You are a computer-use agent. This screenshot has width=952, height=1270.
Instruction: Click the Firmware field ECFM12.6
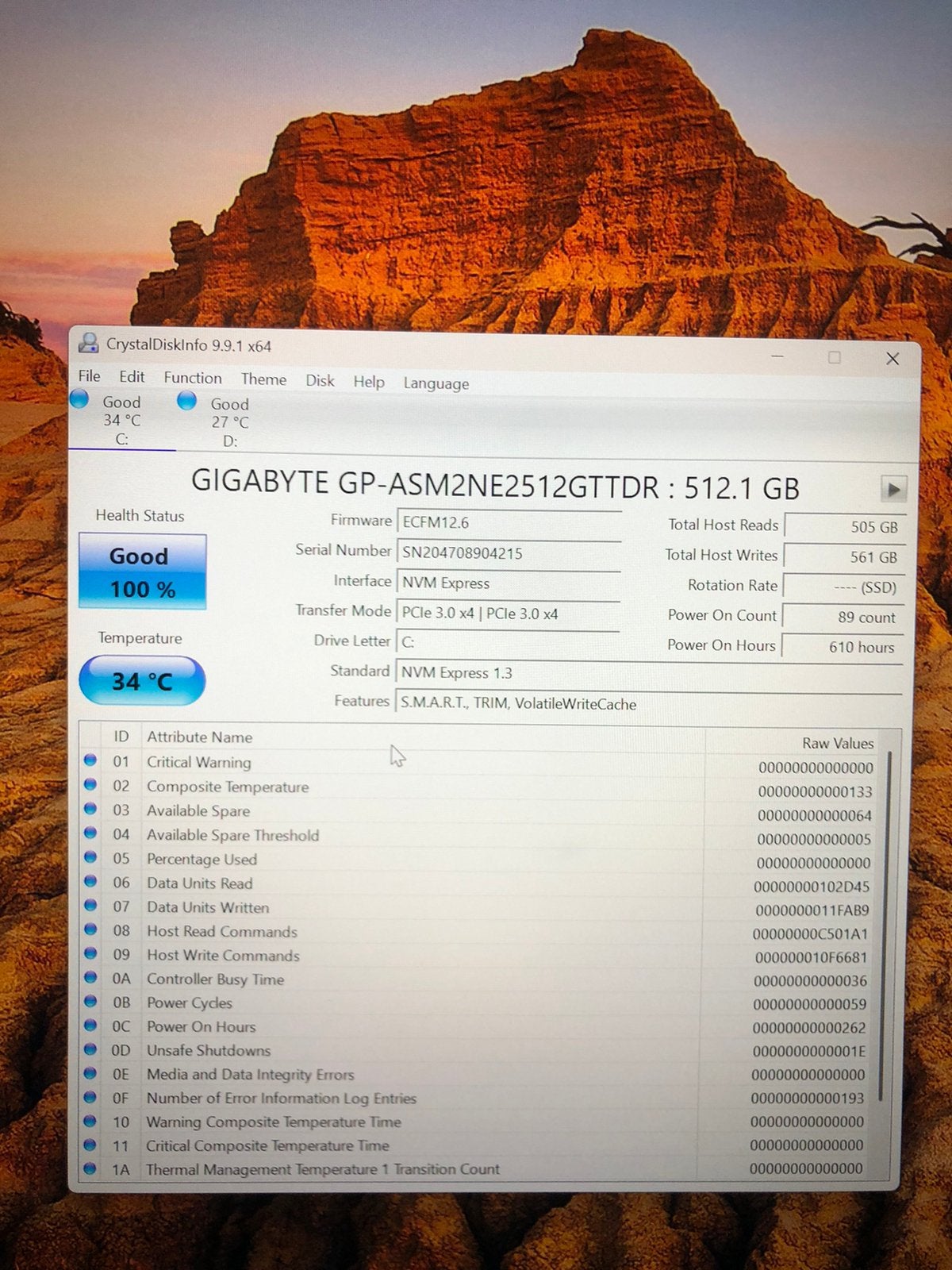(x=509, y=522)
